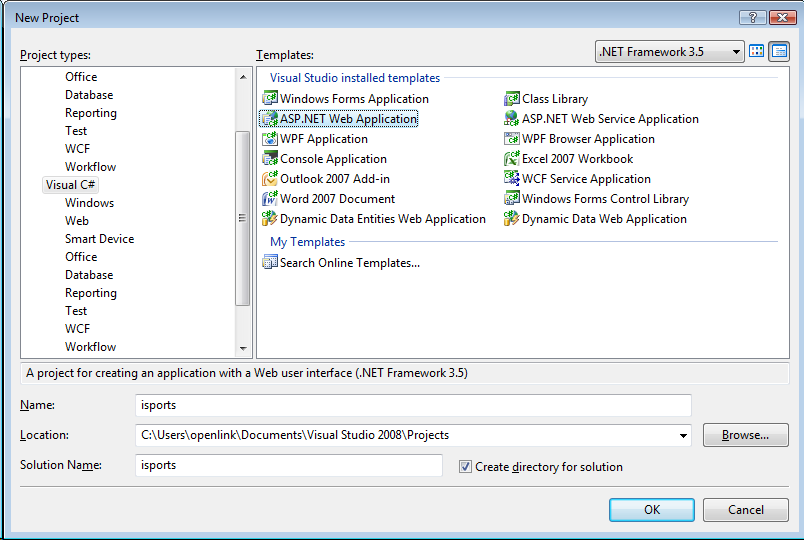Select the Test item above Visual C#

point(76,131)
